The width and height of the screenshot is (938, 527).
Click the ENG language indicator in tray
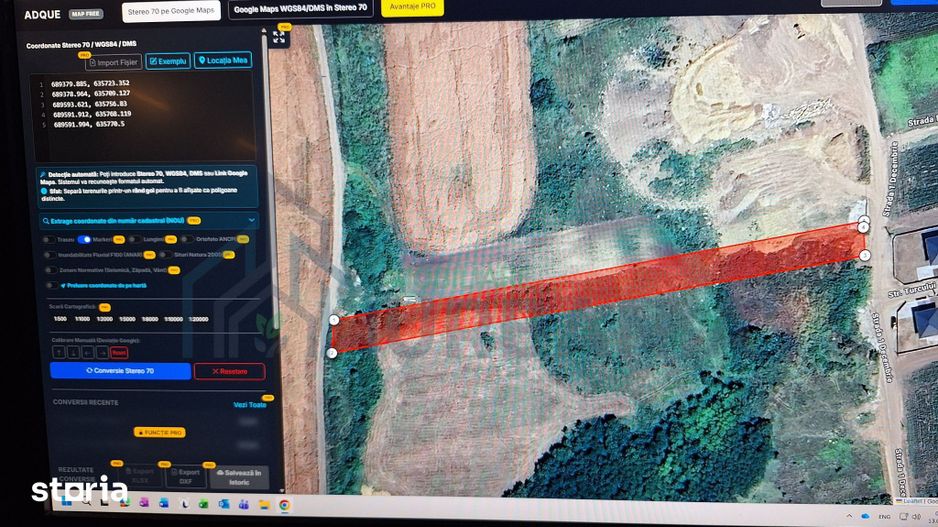pos(884,517)
